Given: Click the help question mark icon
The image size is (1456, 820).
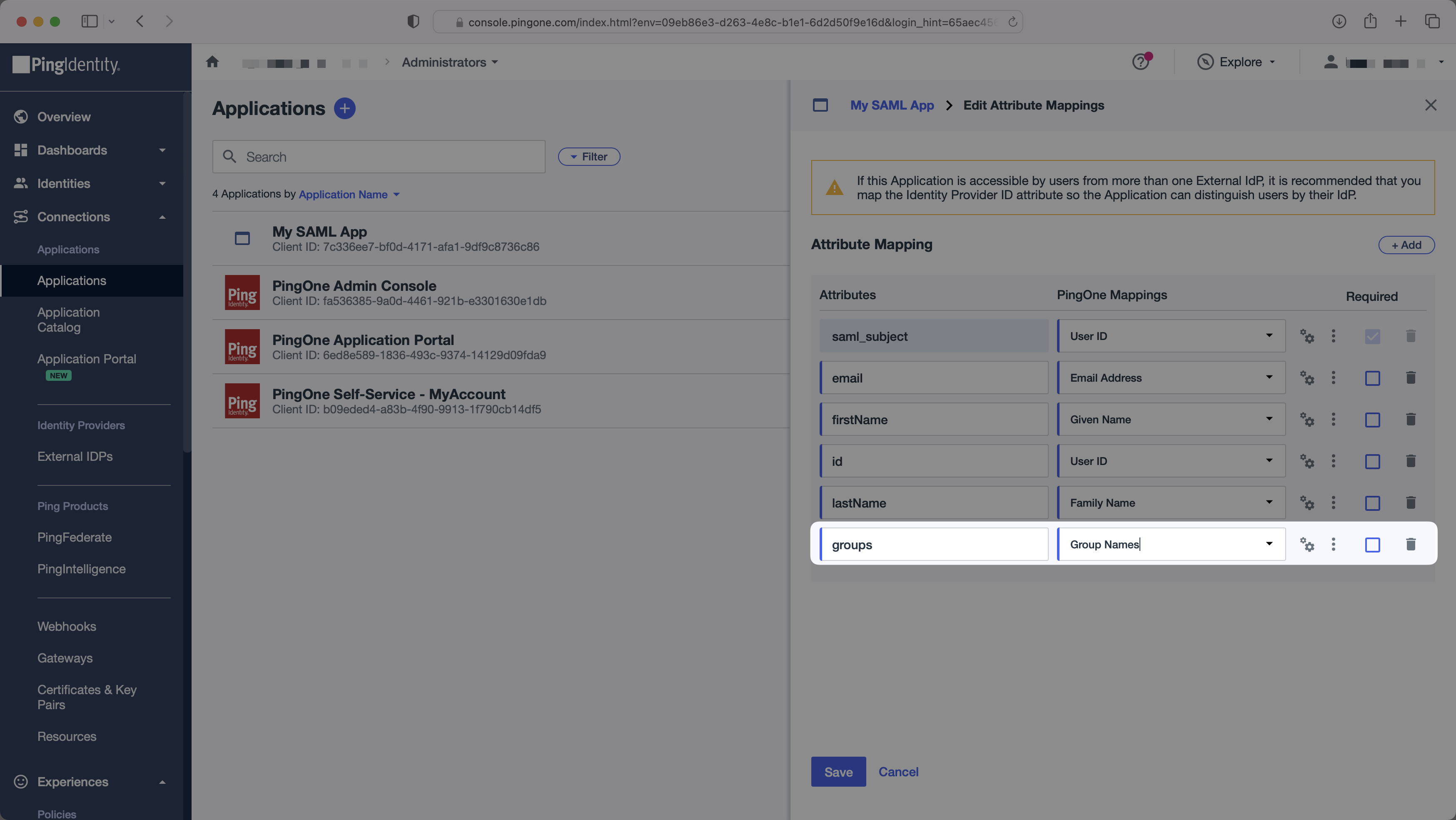Looking at the screenshot, I should (1141, 62).
